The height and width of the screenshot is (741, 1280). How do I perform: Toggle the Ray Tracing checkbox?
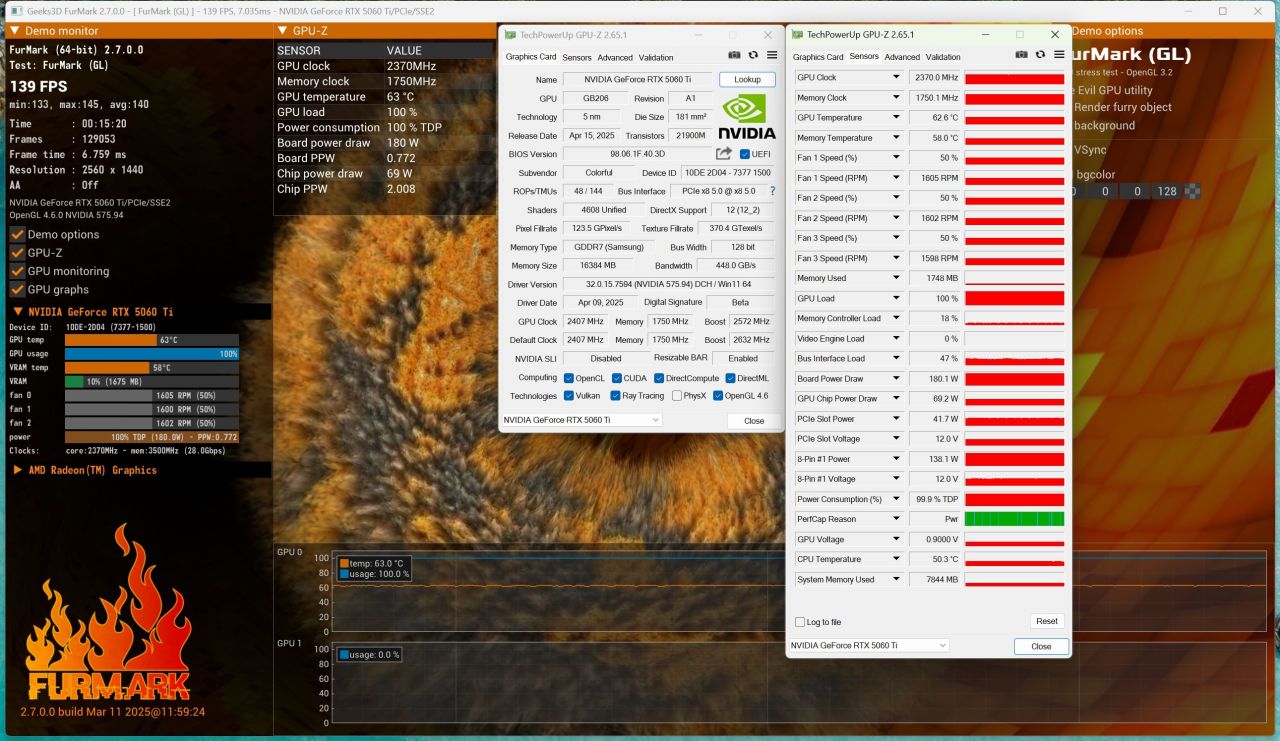(614, 396)
